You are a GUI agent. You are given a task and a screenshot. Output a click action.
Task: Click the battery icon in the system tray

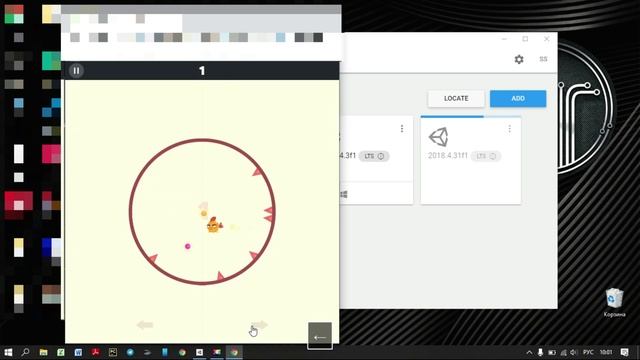point(552,352)
